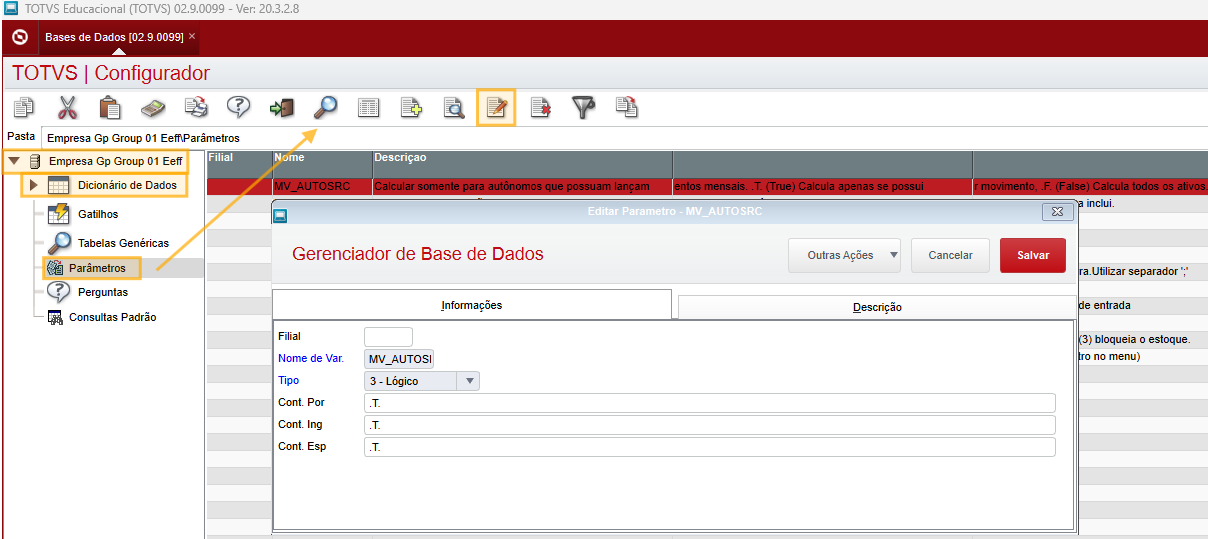Click the magnifying glass search toolbar icon
The height and width of the screenshot is (539, 1208).
[x=325, y=107]
